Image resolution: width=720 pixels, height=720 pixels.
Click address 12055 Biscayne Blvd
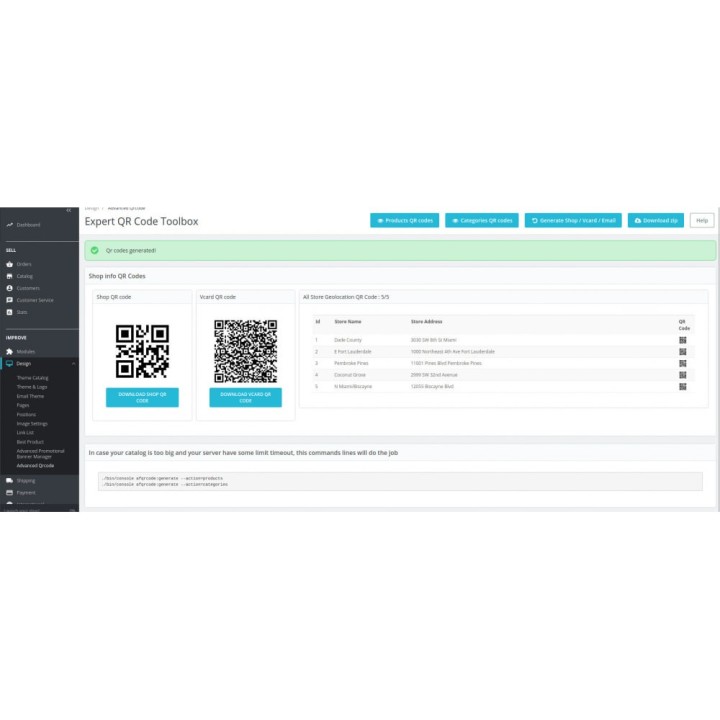pyautogui.click(x=432, y=387)
